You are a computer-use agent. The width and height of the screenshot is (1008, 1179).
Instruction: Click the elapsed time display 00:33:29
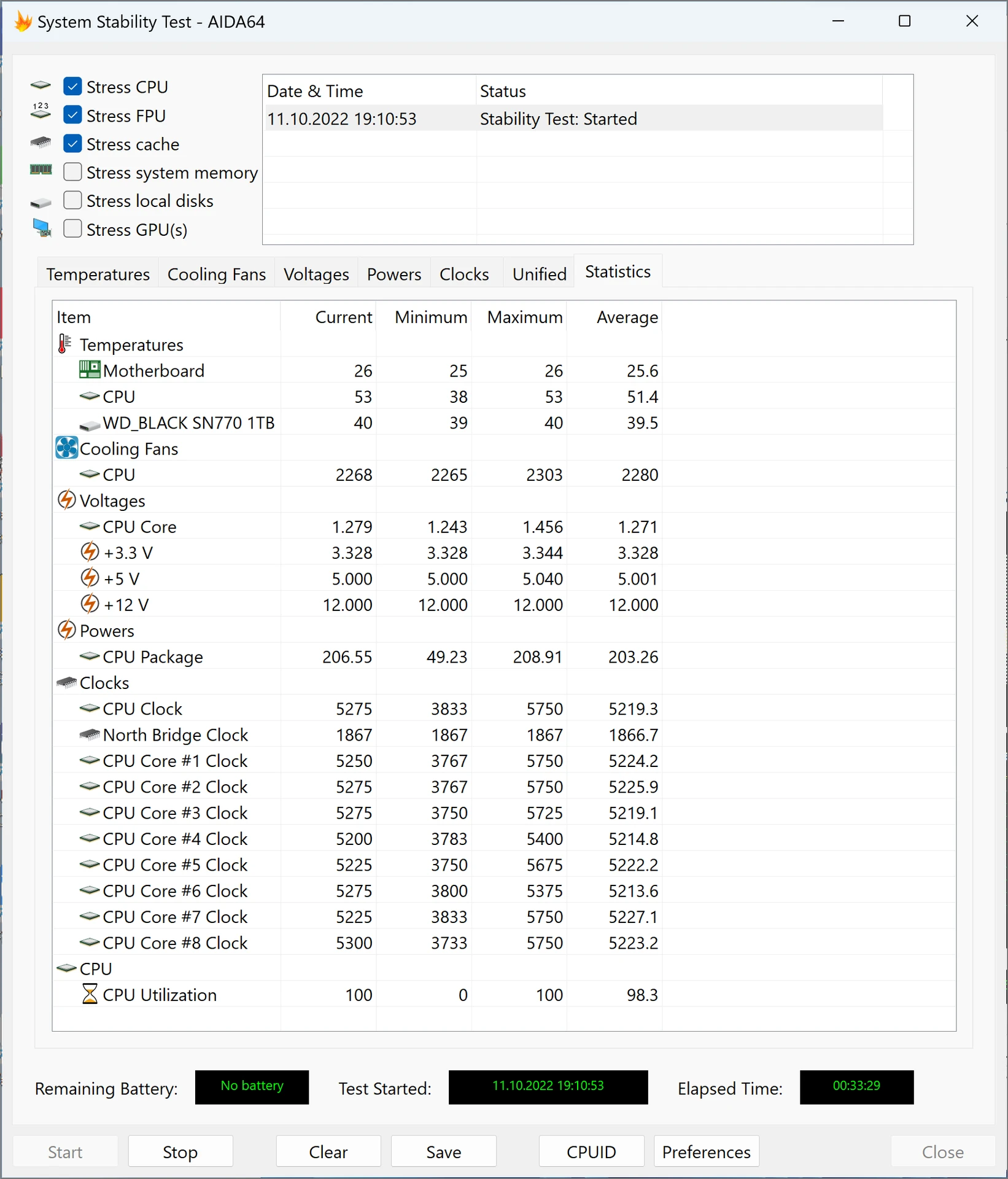click(856, 1086)
